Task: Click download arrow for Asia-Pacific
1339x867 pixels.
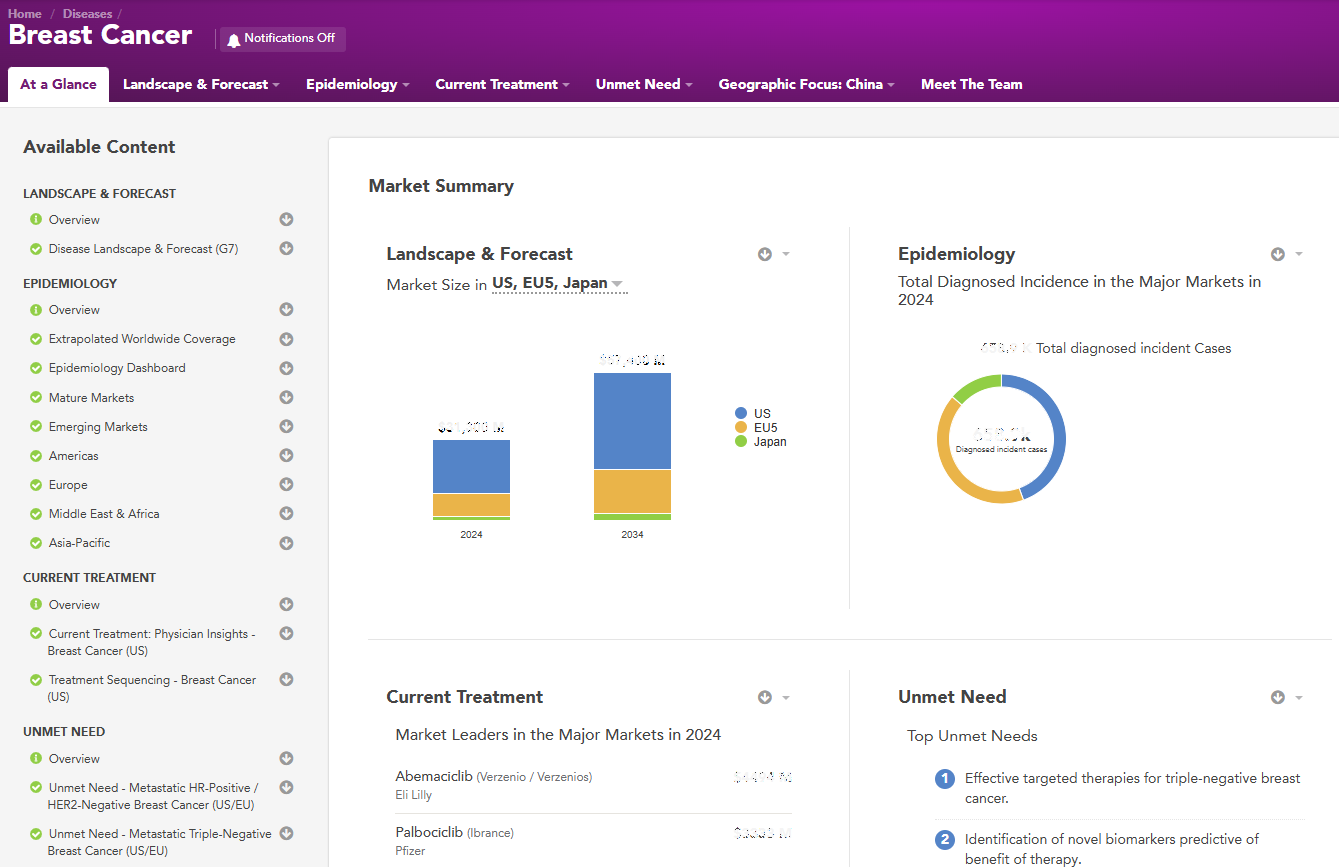Action: 286,543
